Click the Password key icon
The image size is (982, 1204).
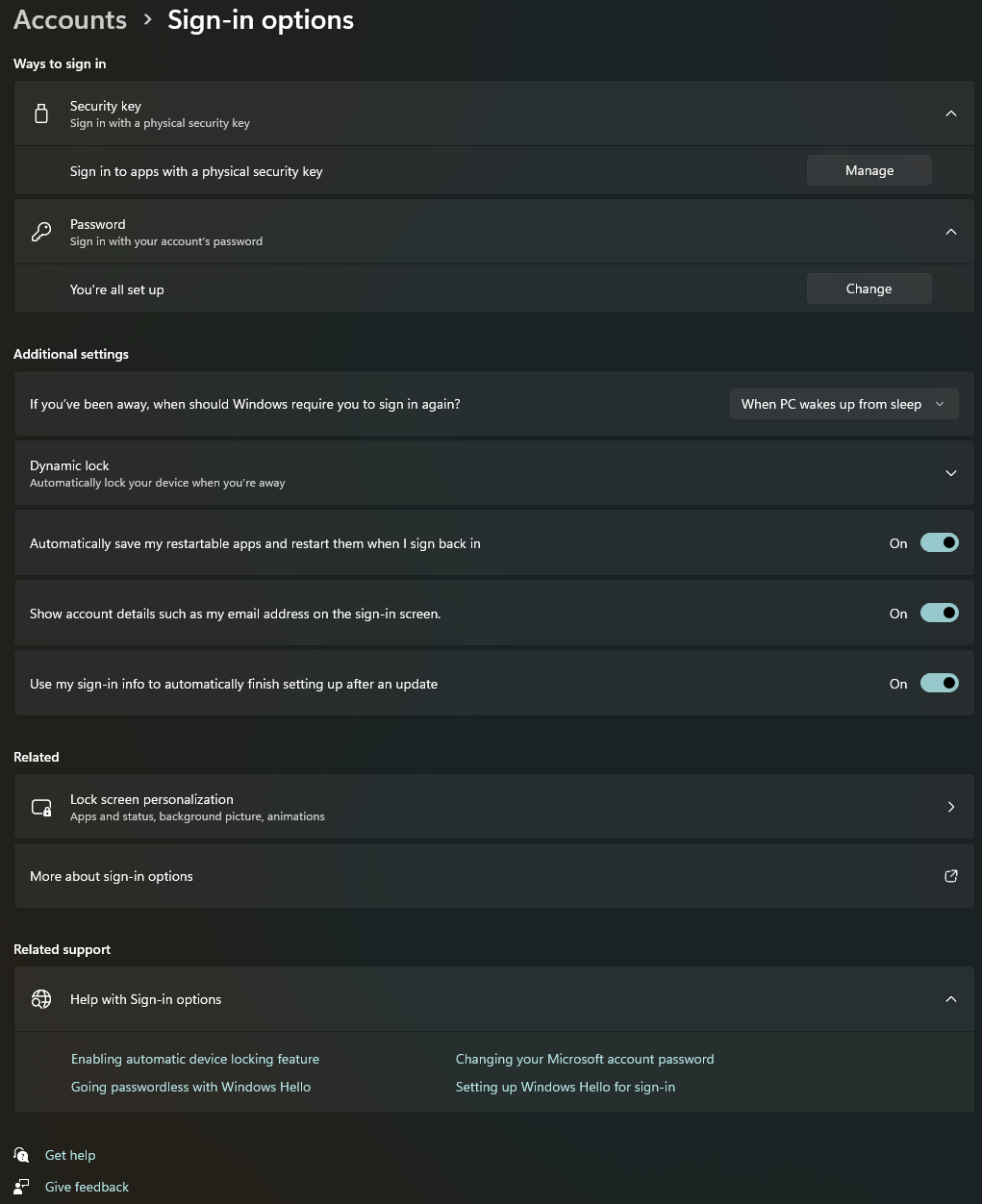click(41, 232)
